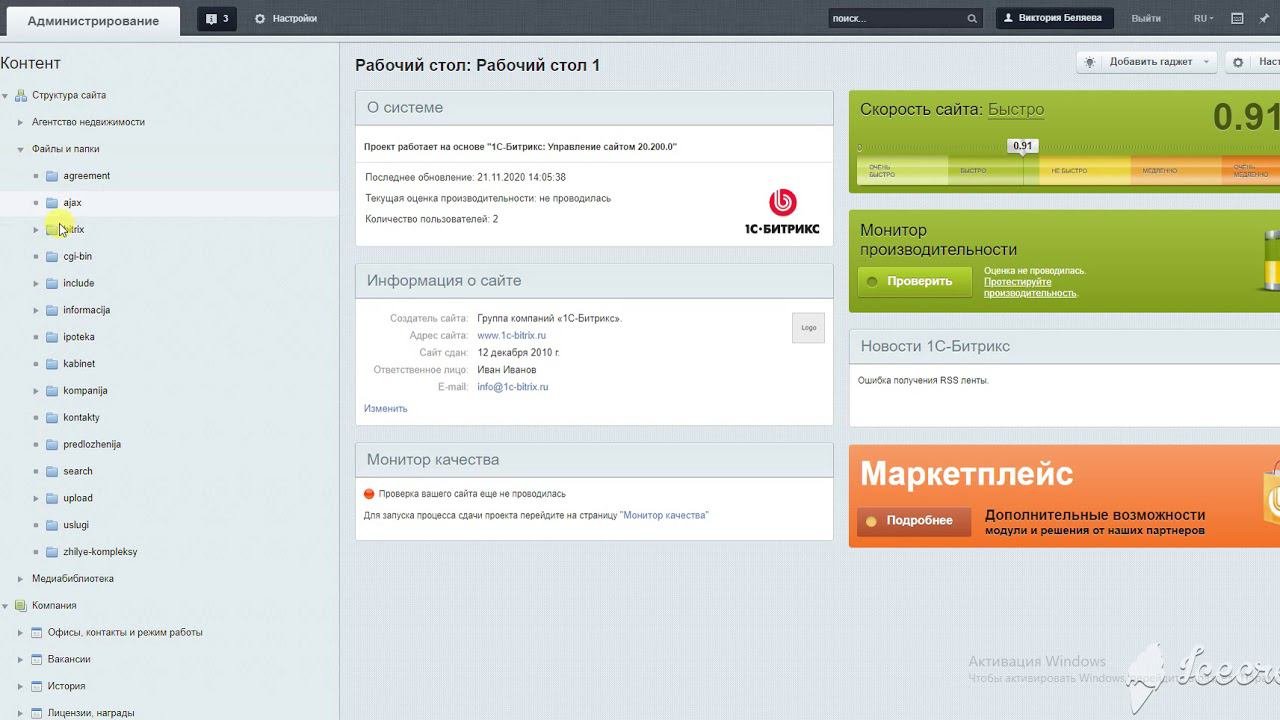Image resolution: width=1280 pixels, height=720 pixels.
Task: Click the magnifier icon in the search box
Action: pyautogui.click(x=972, y=18)
